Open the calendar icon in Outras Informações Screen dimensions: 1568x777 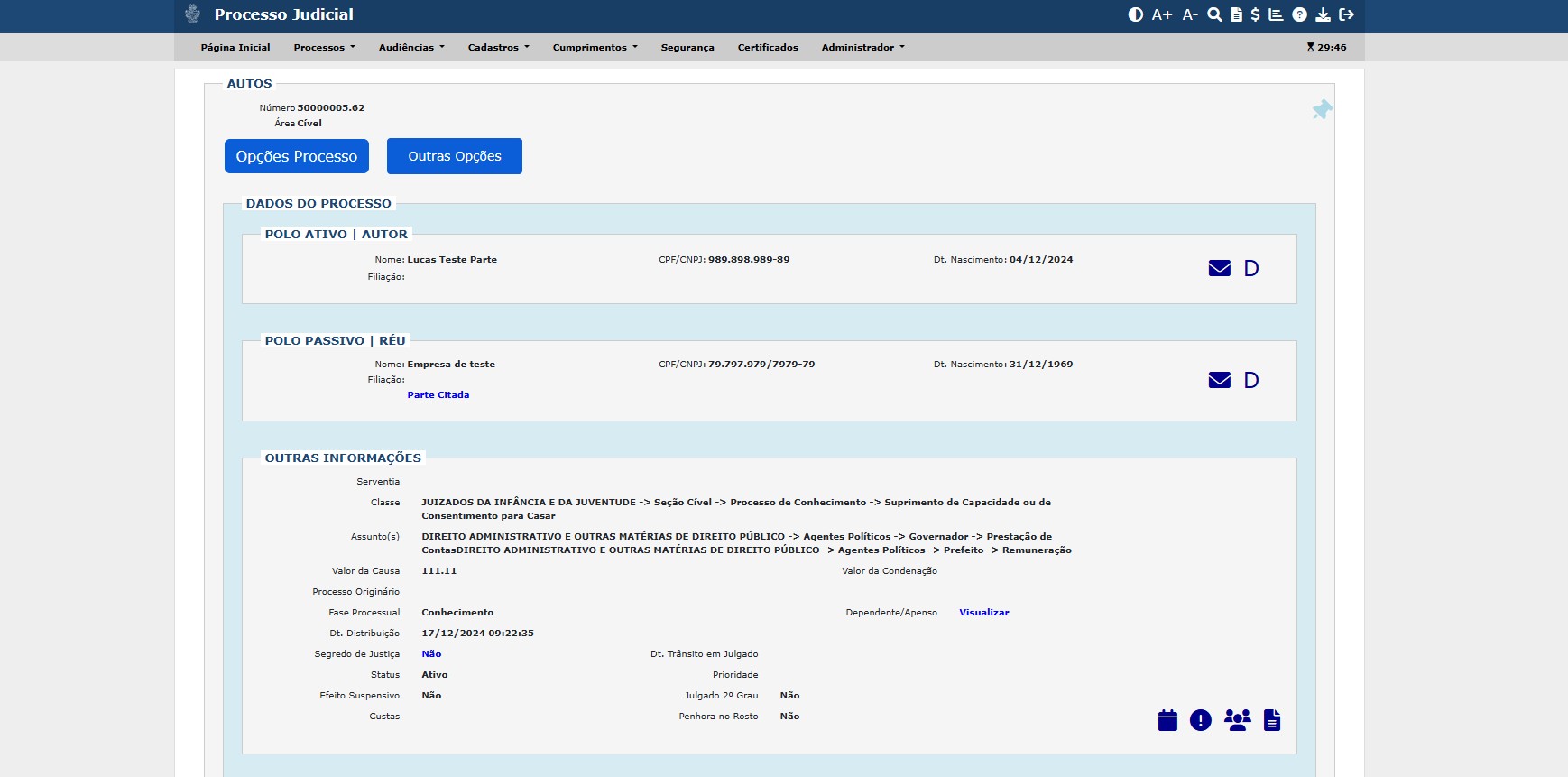pyautogui.click(x=1167, y=720)
